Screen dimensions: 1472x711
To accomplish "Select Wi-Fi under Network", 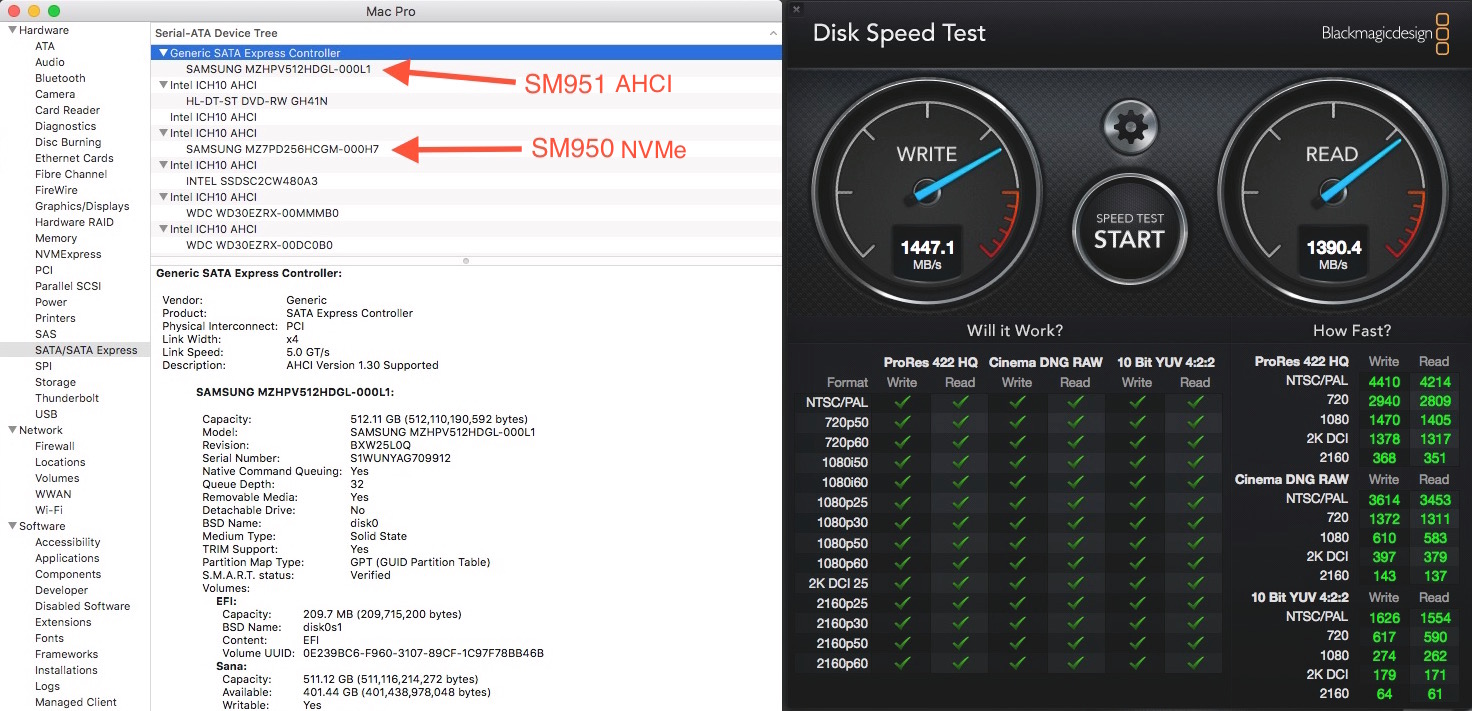I will 49,510.
